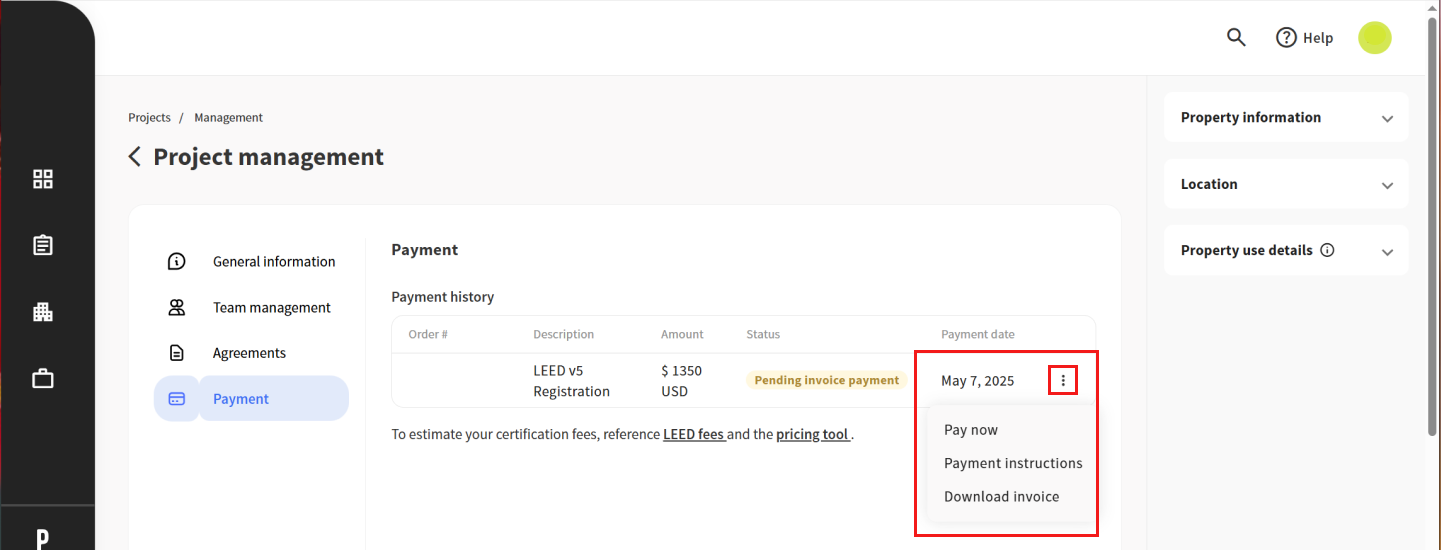This screenshot has width=1441, height=550.
Task: Expand the Property use details chevron
Action: click(1387, 252)
